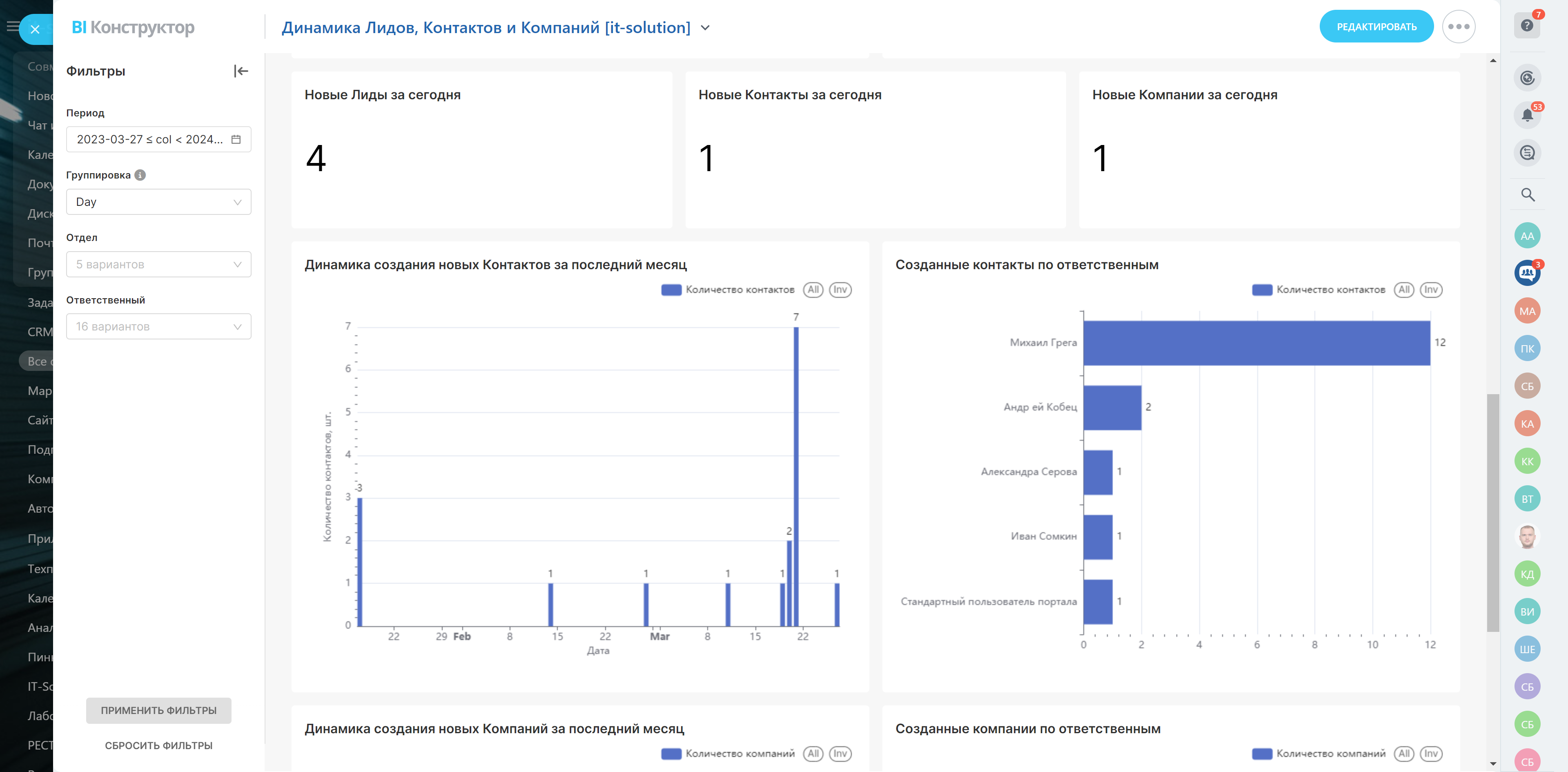Open the three-dots more options button
The width and height of the screenshot is (1568, 772).
click(1459, 27)
